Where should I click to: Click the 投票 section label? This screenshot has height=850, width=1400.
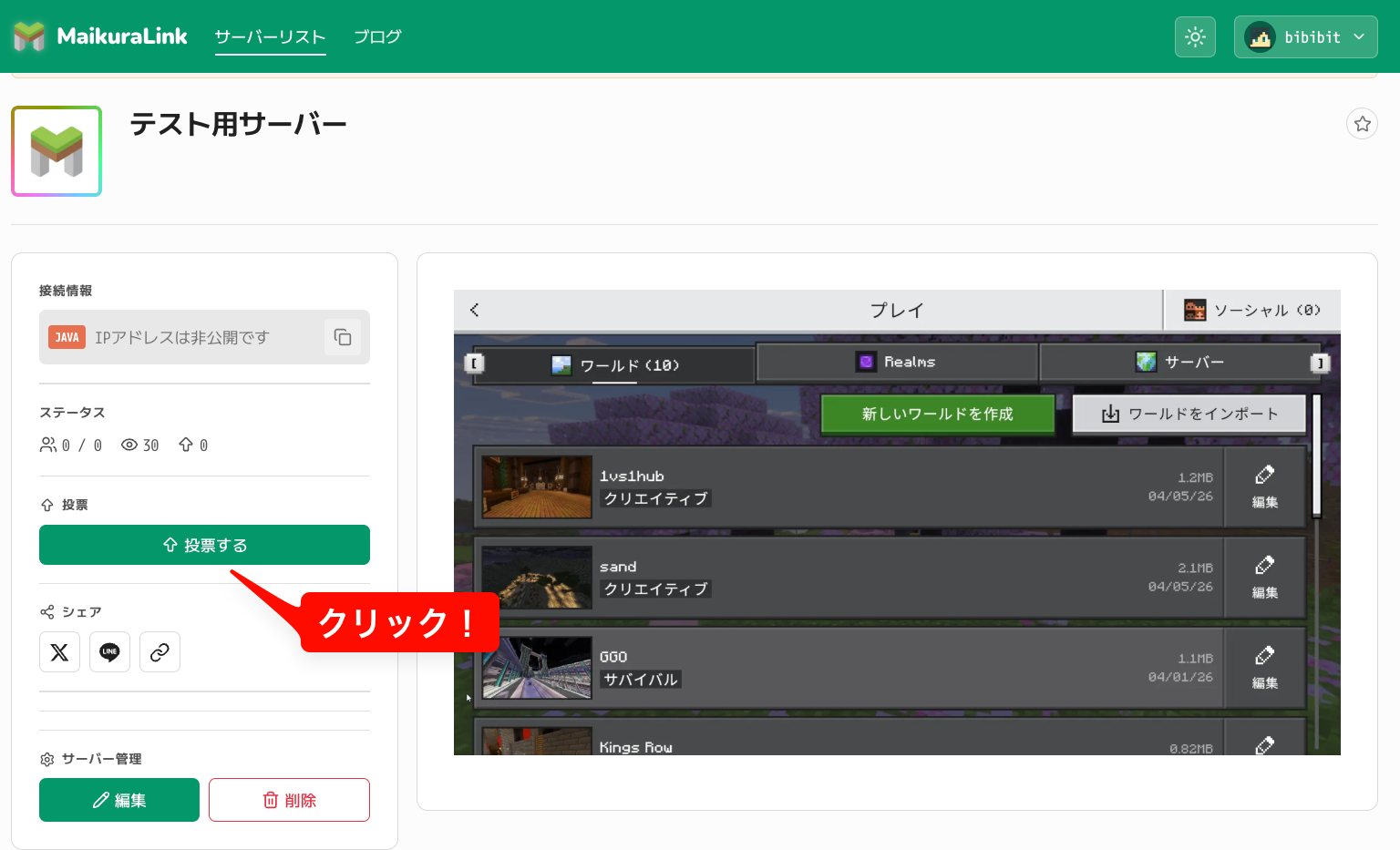75,505
